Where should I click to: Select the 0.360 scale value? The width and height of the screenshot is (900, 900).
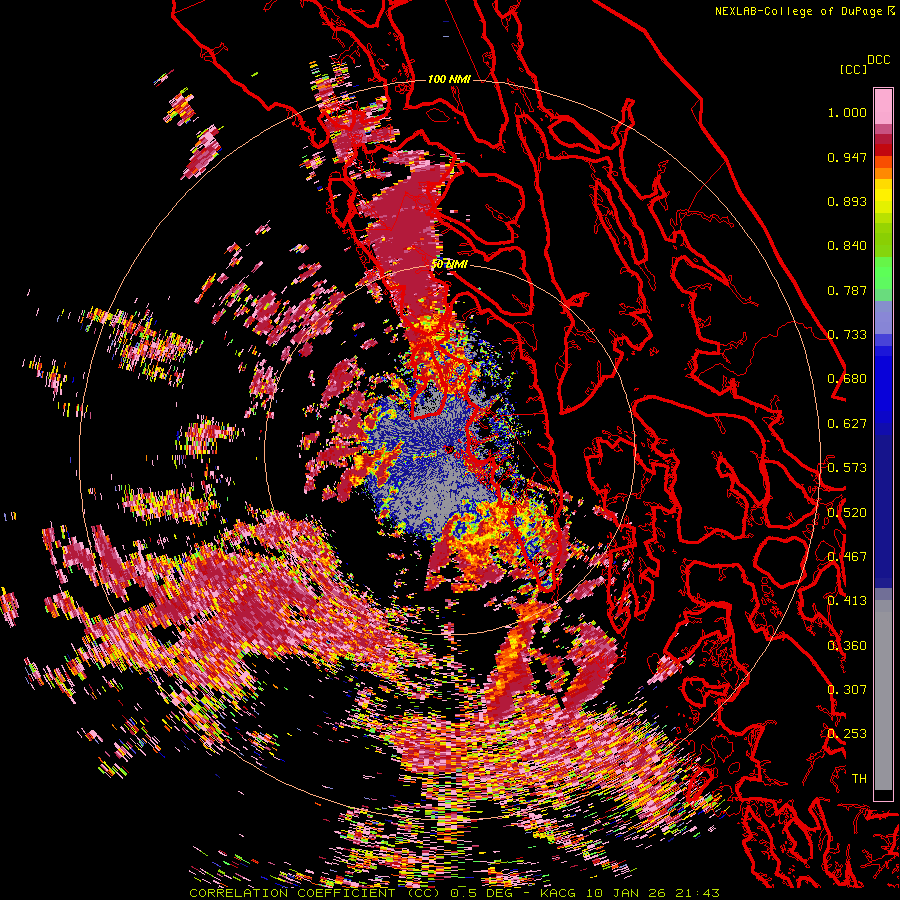point(847,645)
